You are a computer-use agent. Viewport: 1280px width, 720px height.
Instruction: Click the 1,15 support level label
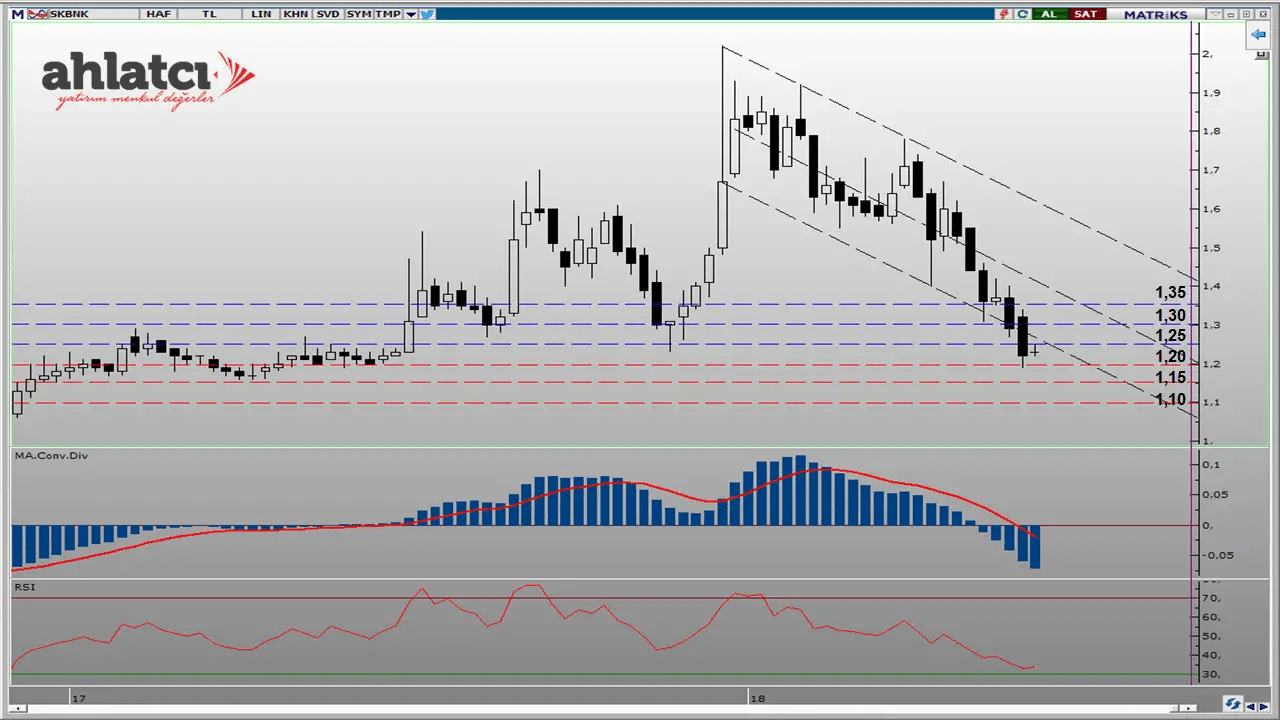(1170, 378)
